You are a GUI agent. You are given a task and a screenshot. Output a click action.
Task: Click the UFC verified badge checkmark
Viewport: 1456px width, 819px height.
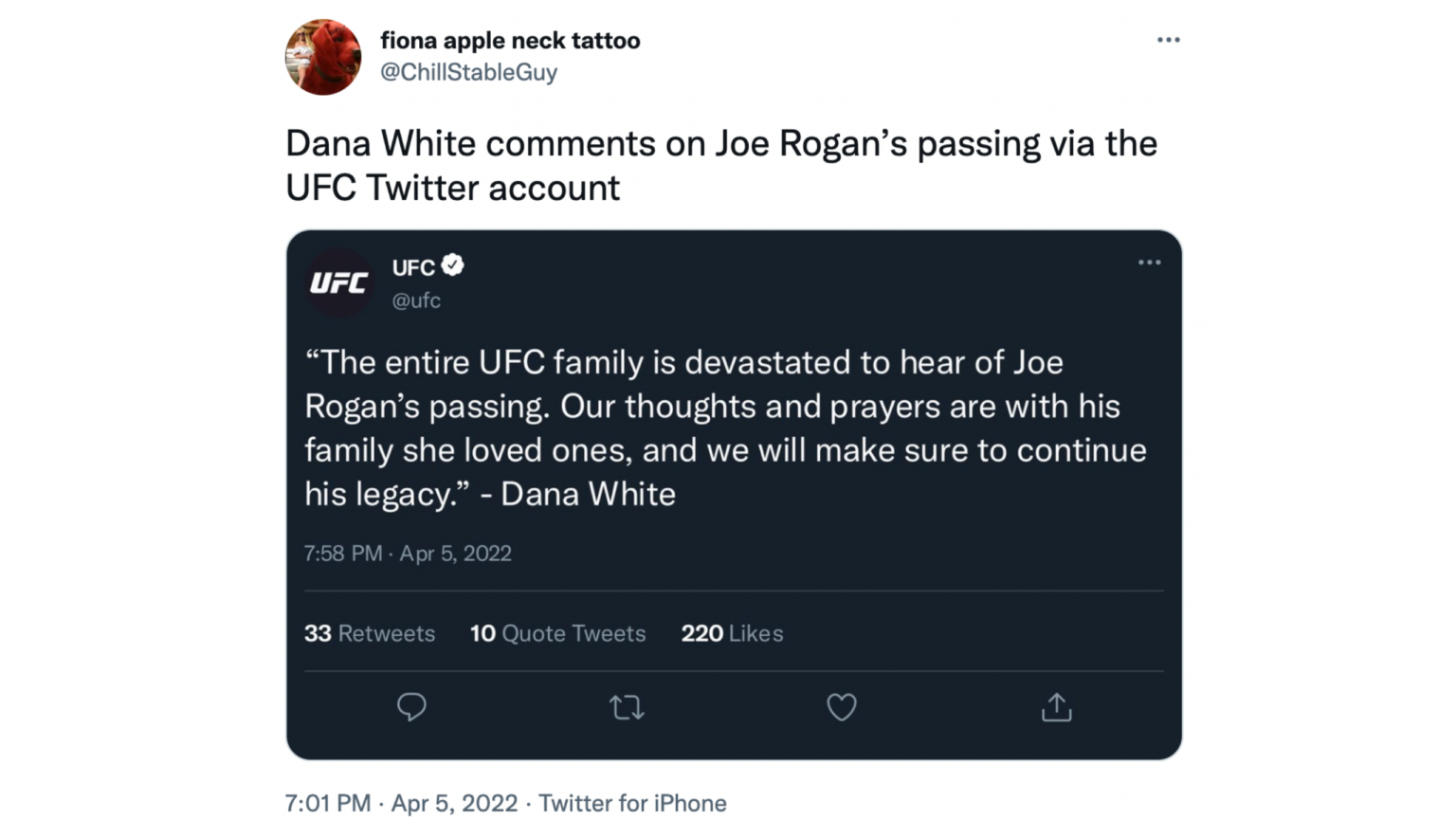[453, 266]
